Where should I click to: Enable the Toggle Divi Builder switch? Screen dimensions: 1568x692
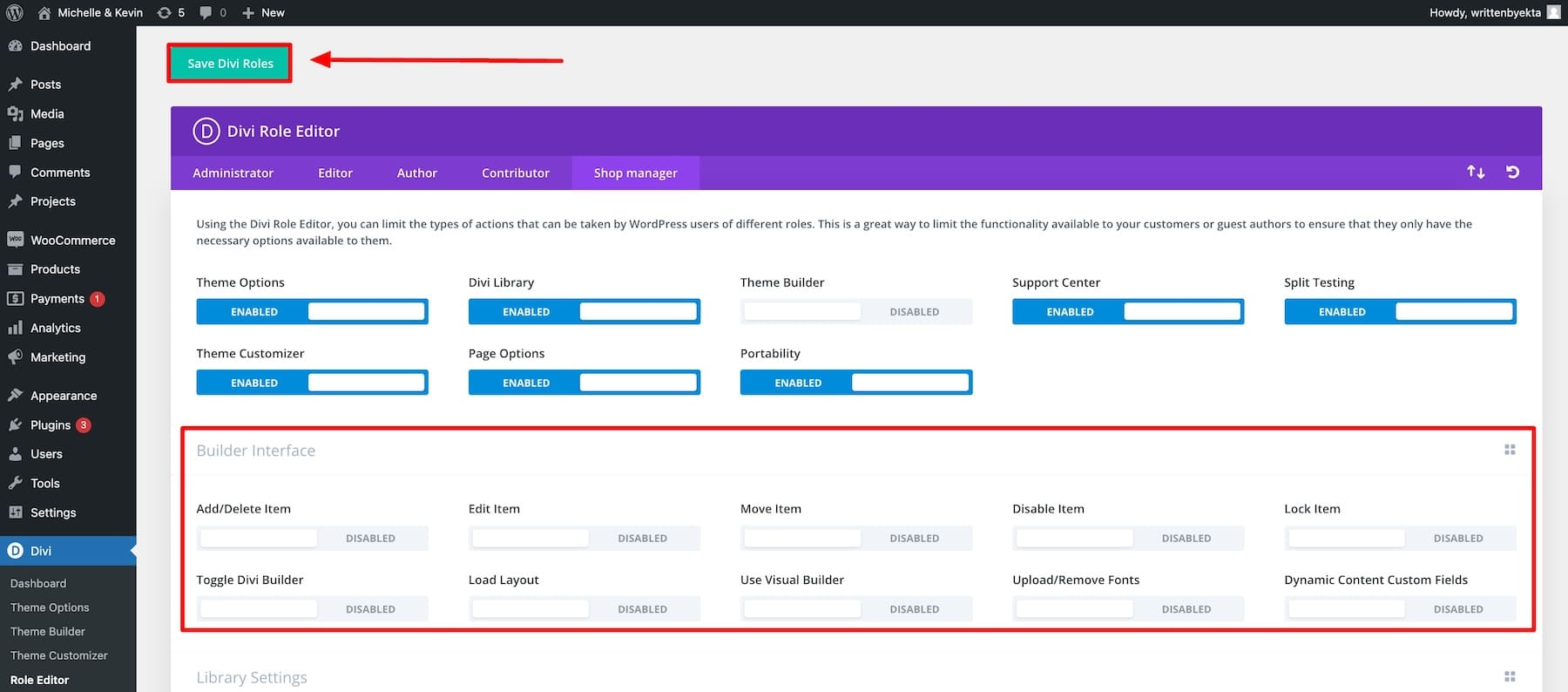coord(312,609)
